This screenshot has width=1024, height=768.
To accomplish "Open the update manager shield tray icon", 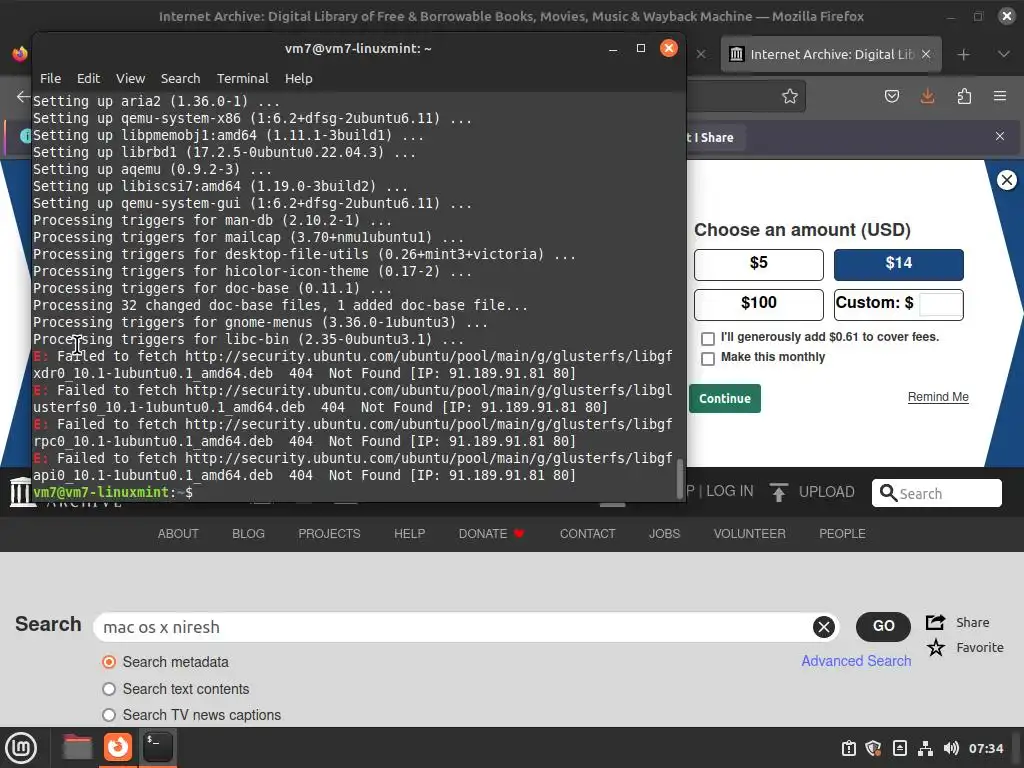I will point(874,748).
